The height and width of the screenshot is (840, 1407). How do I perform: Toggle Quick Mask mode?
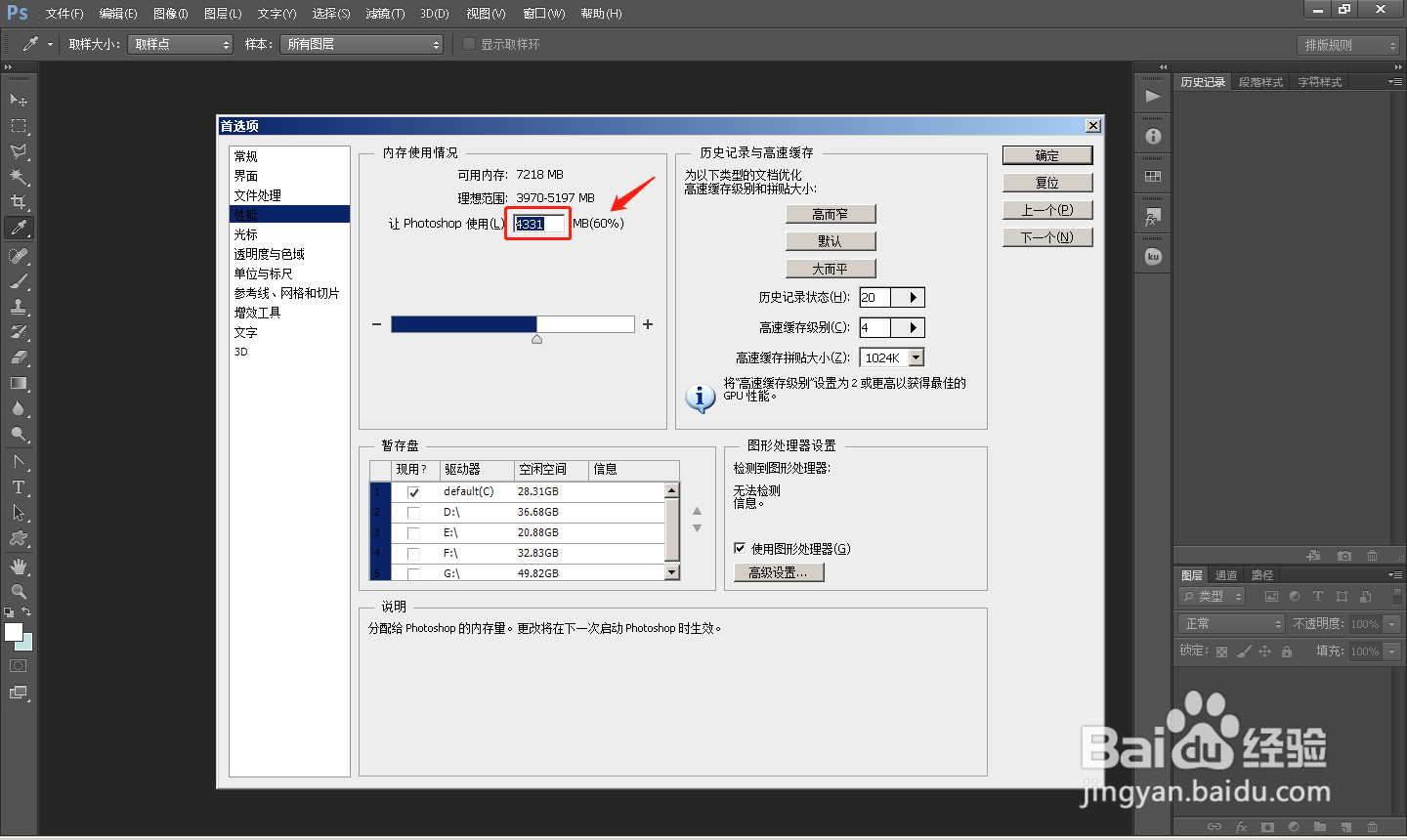(19, 666)
